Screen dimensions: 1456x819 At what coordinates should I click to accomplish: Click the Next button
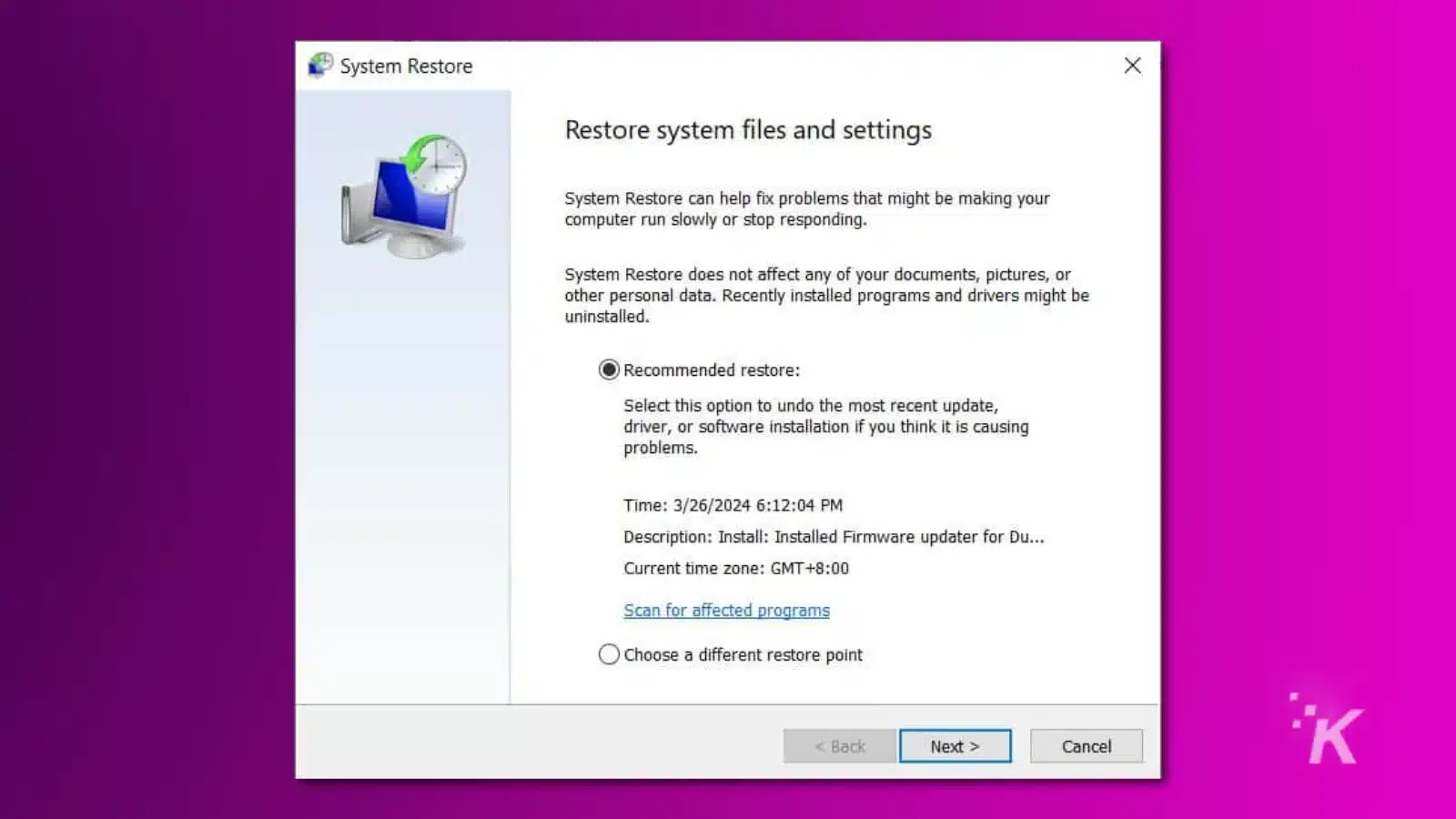[955, 746]
